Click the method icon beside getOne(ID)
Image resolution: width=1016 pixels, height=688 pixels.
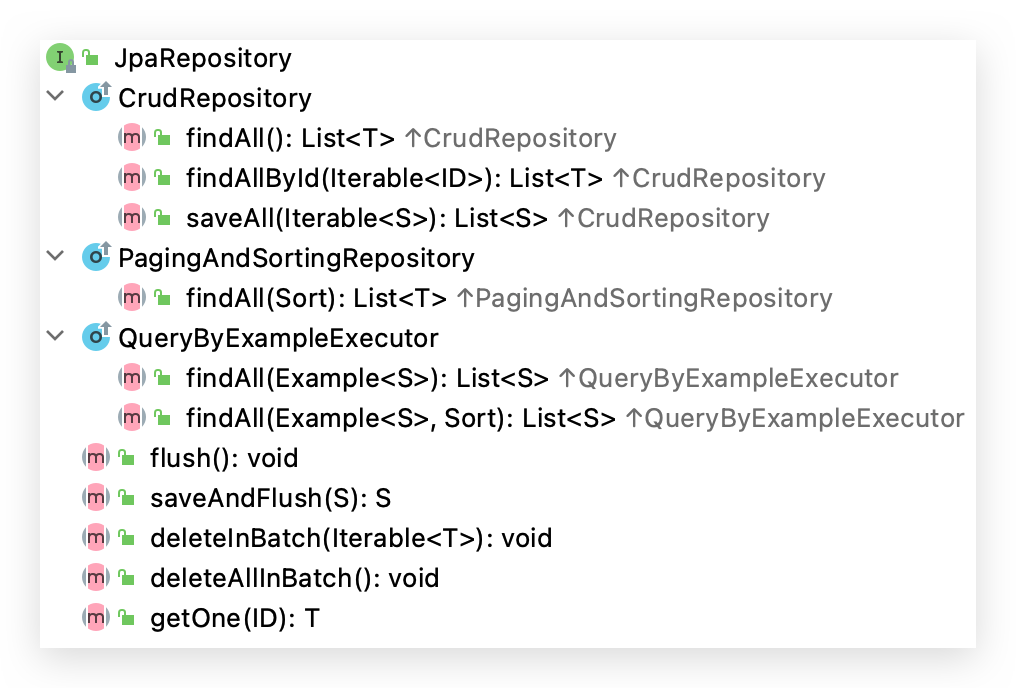96,619
